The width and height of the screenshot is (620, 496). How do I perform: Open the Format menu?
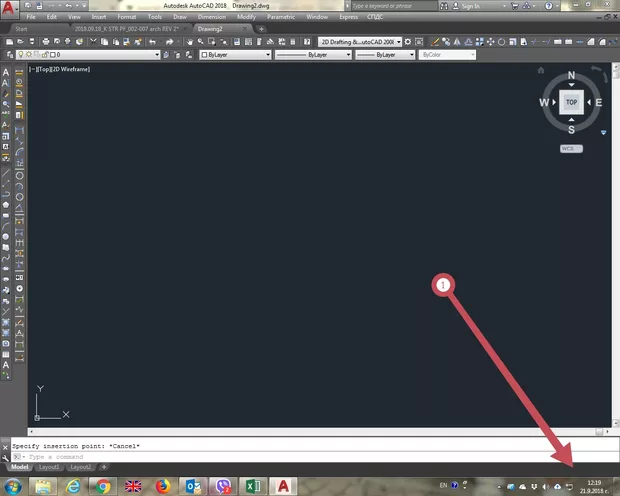click(x=127, y=17)
